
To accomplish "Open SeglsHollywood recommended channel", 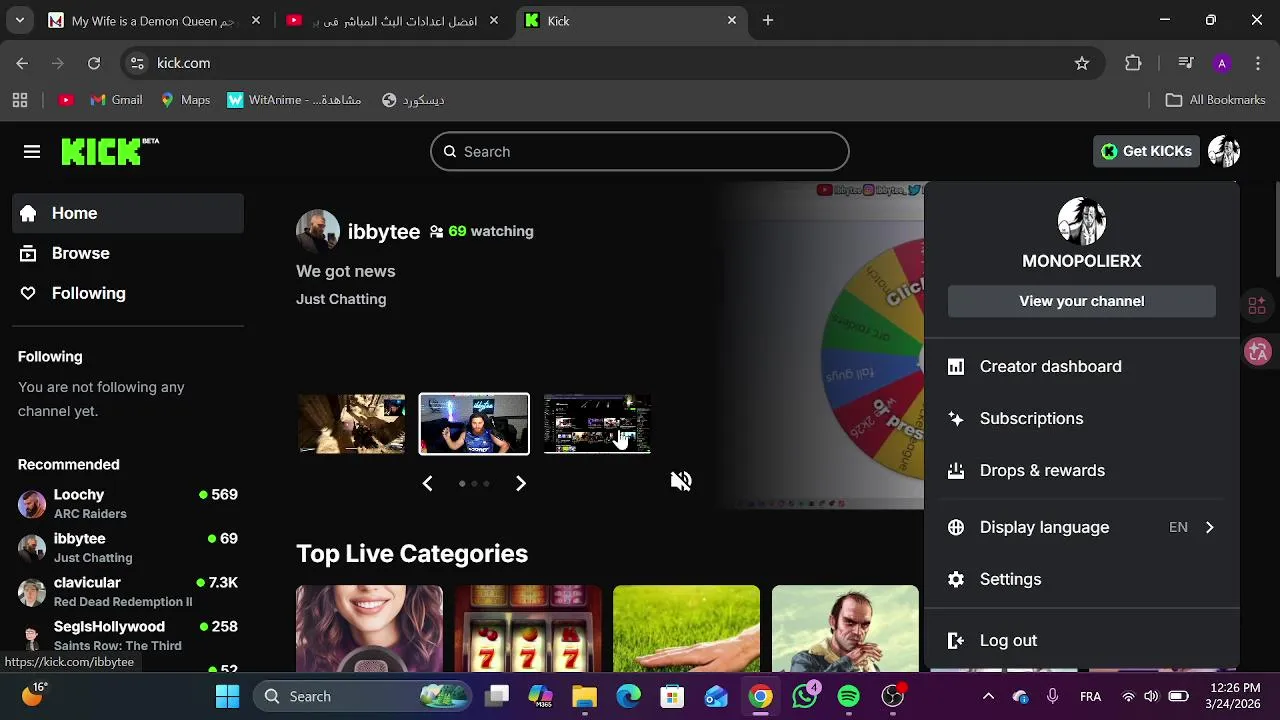I will tap(128, 635).
